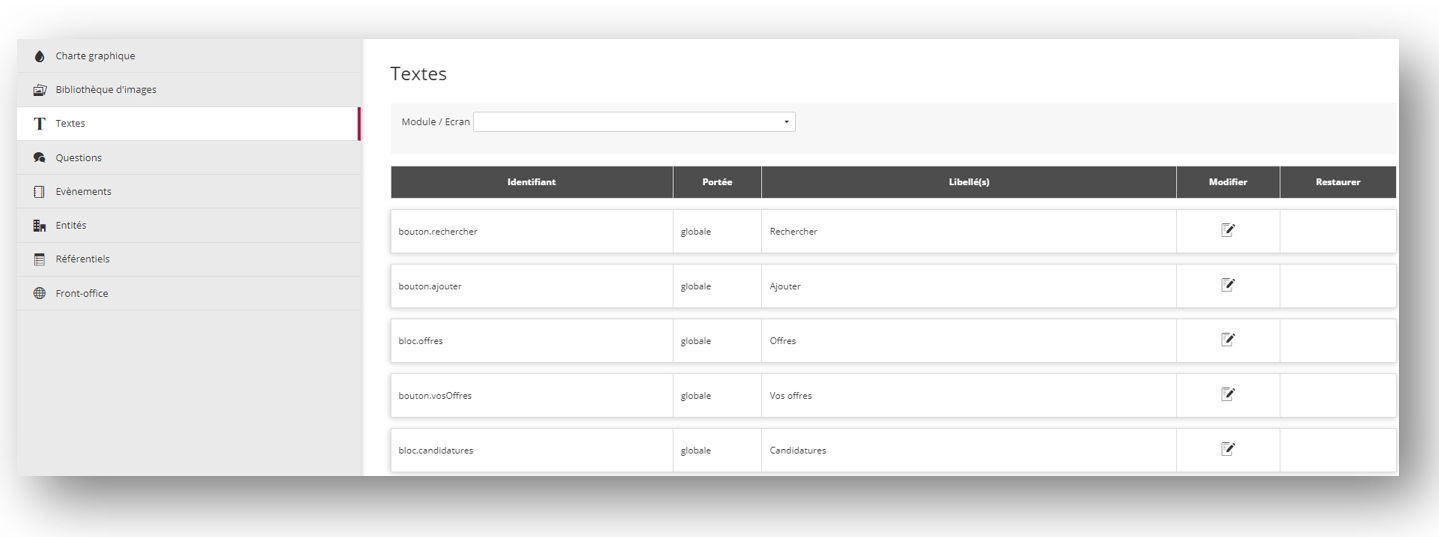Open the Textes menu section
This screenshot has height=537, width=1439.
pos(70,124)
